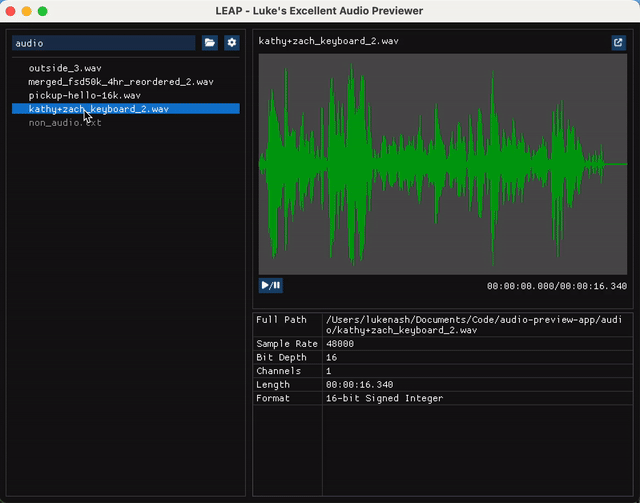Select outside_3.wav in the file list

tap(126, 68)
